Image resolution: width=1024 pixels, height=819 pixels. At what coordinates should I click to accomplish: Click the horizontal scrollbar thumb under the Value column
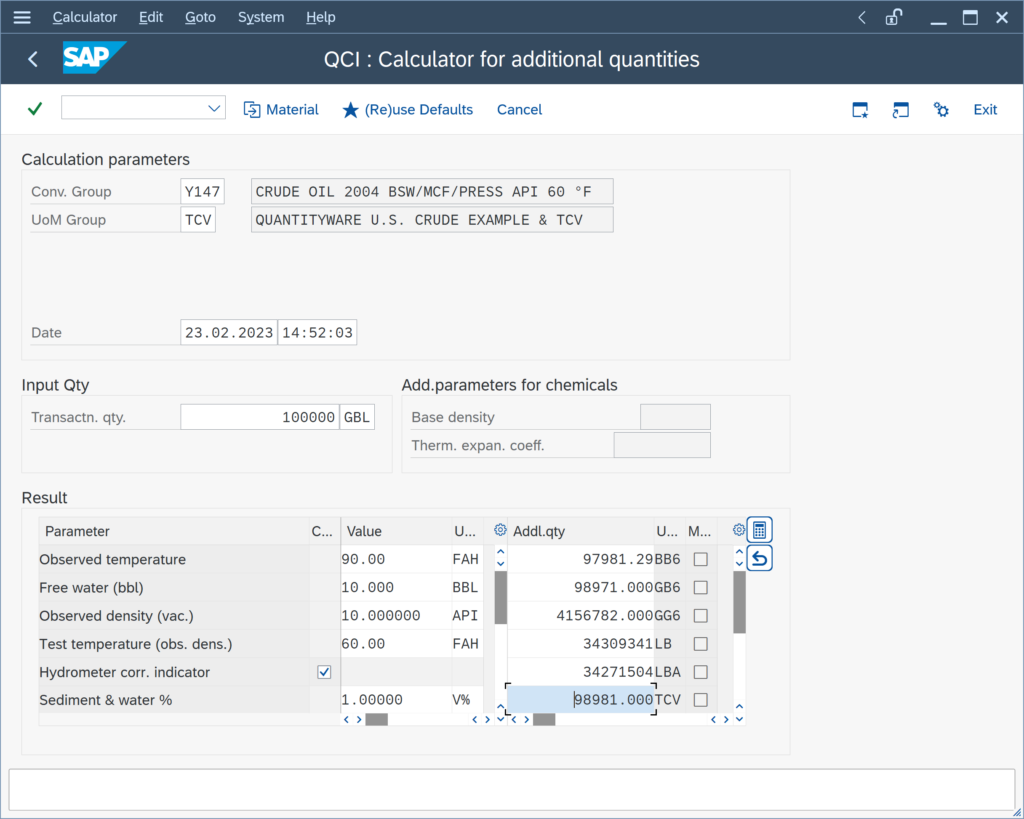click(376, 719)
